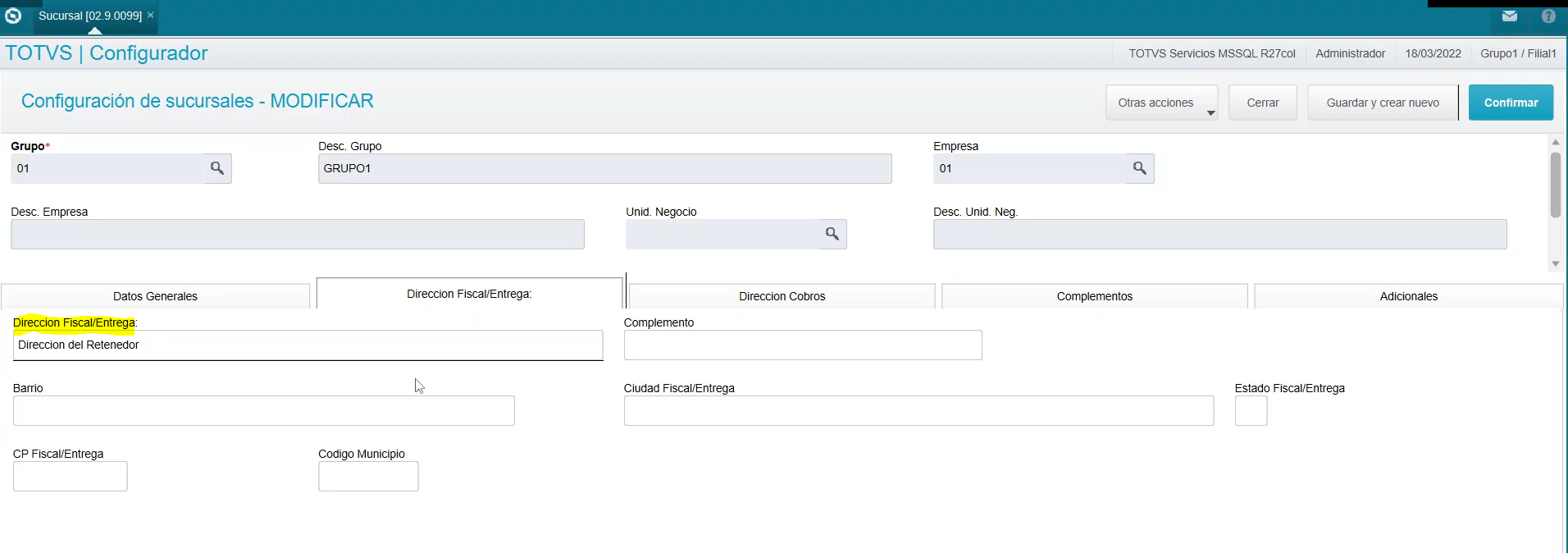Image resolution: width=1568 pixels, height=553 pixels.
Task: Click the 18/03/2022 date label
Action: click(x=1433, y=53)
